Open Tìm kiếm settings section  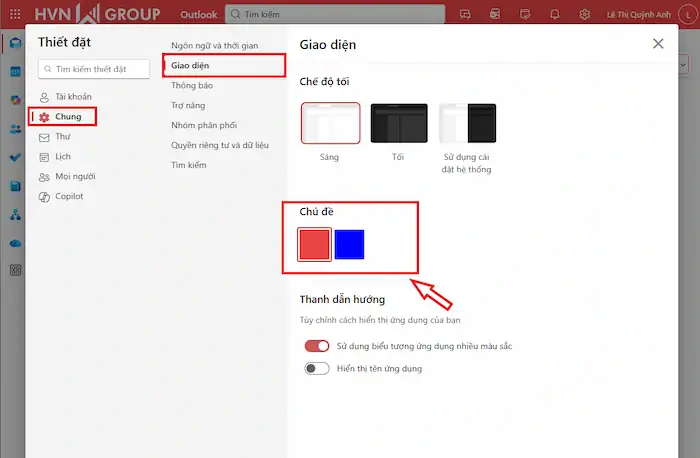click(189, 165)
